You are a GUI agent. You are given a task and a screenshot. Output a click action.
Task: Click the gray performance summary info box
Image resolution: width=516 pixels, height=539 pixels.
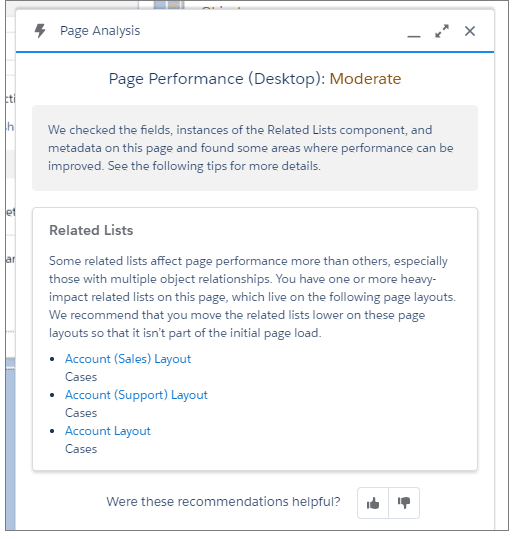(255, 148)
